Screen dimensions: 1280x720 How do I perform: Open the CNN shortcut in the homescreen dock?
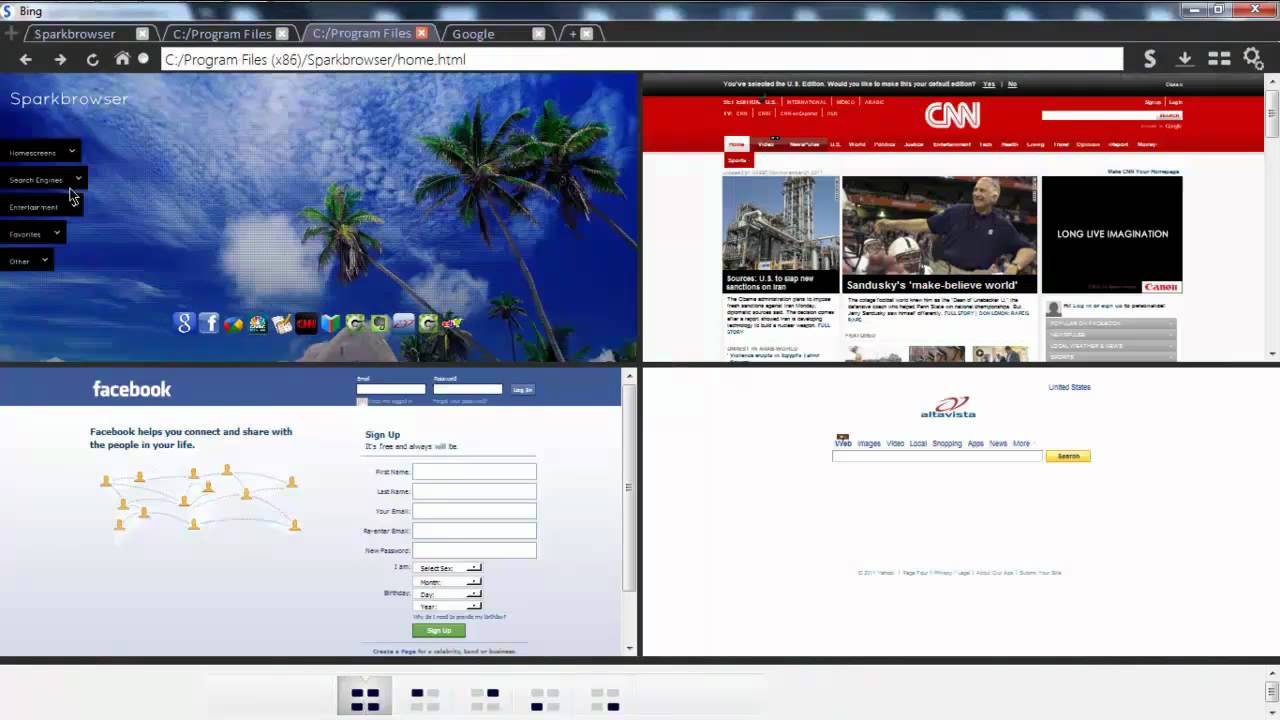(306, 323)
